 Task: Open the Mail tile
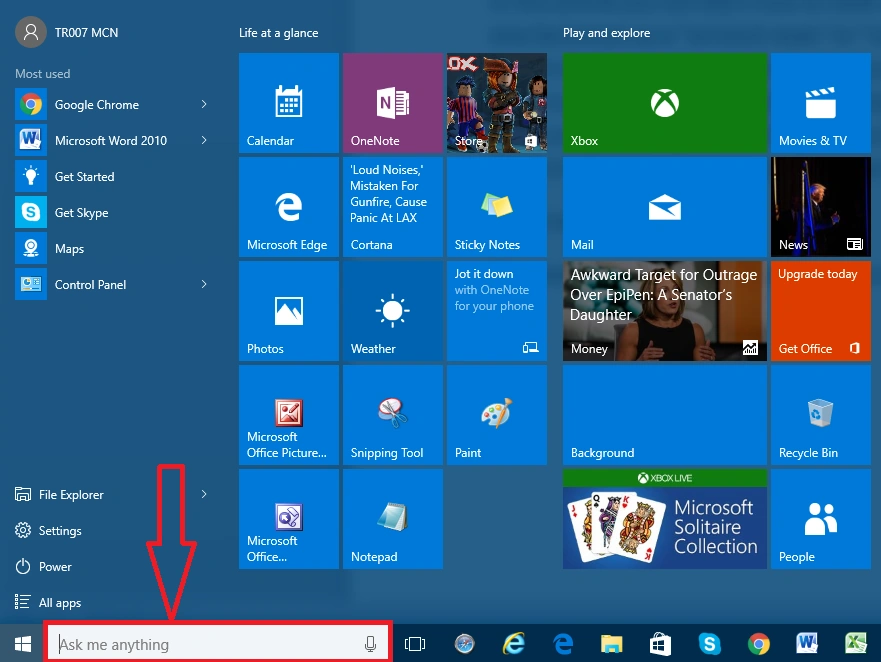tap(665, 207)
